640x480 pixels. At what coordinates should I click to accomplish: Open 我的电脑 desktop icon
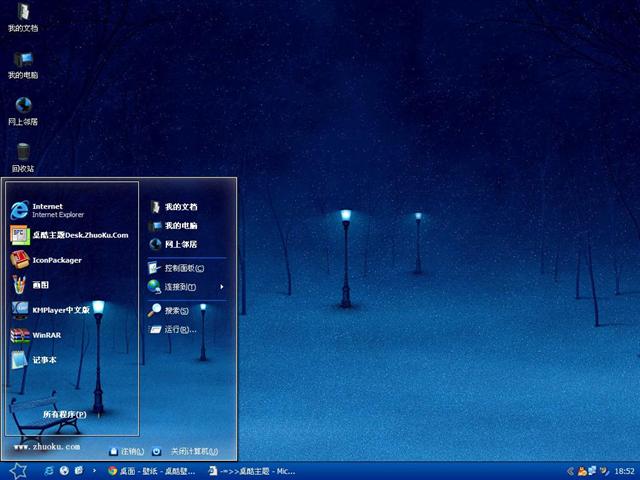click(22, 64)
